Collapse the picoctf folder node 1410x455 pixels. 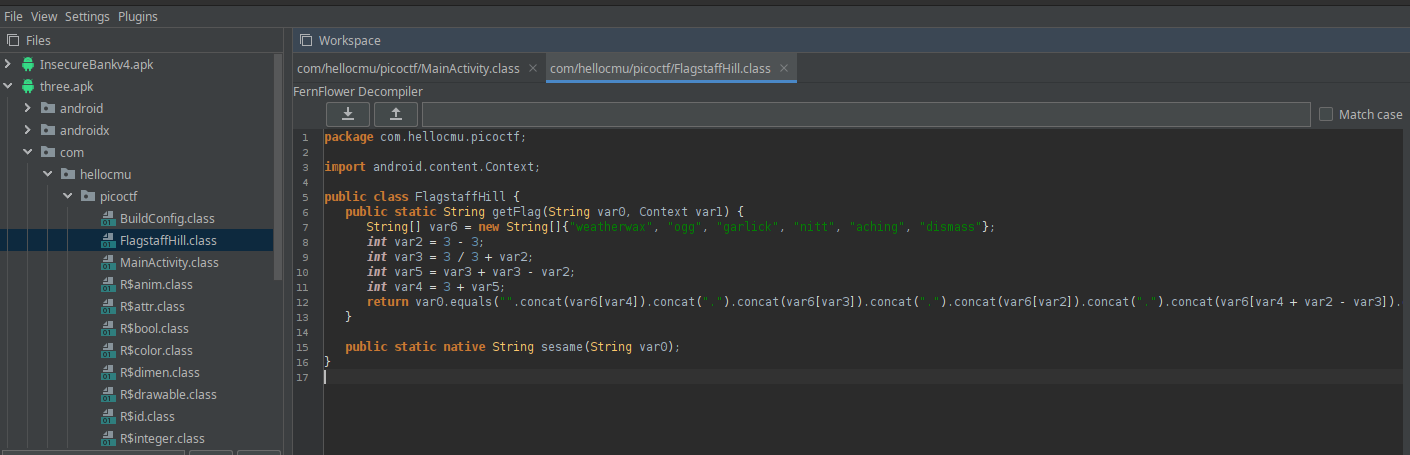point(69,196)
